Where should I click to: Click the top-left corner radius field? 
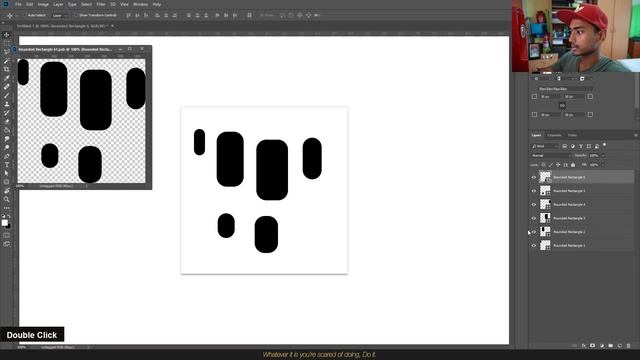(x=550, y=97)
